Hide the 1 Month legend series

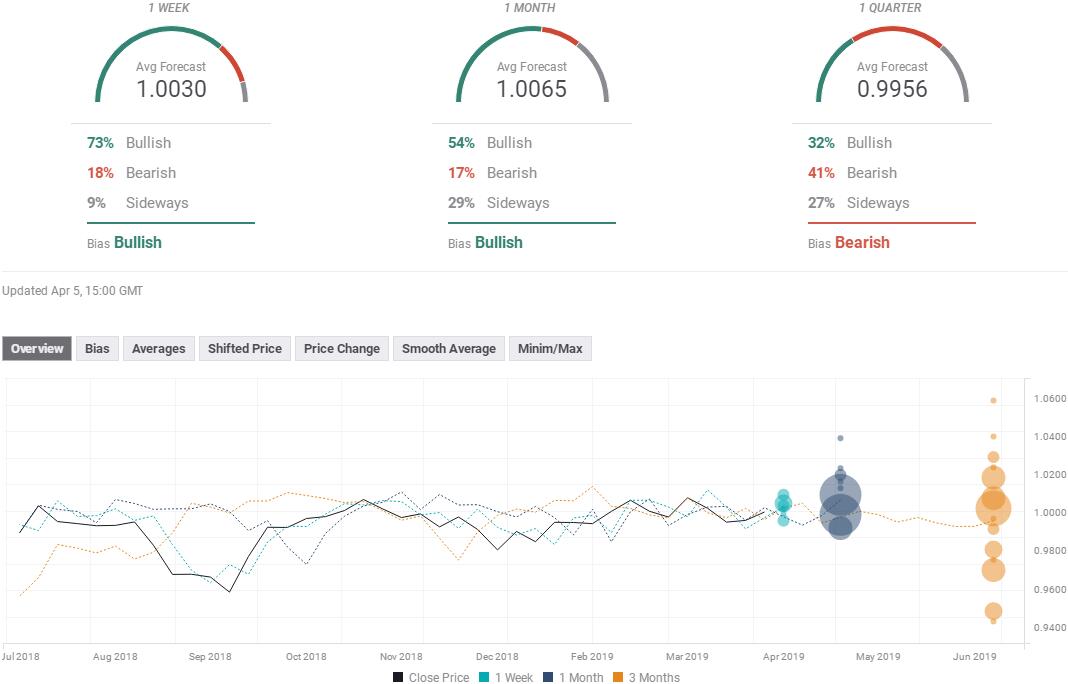click(573, 677)
